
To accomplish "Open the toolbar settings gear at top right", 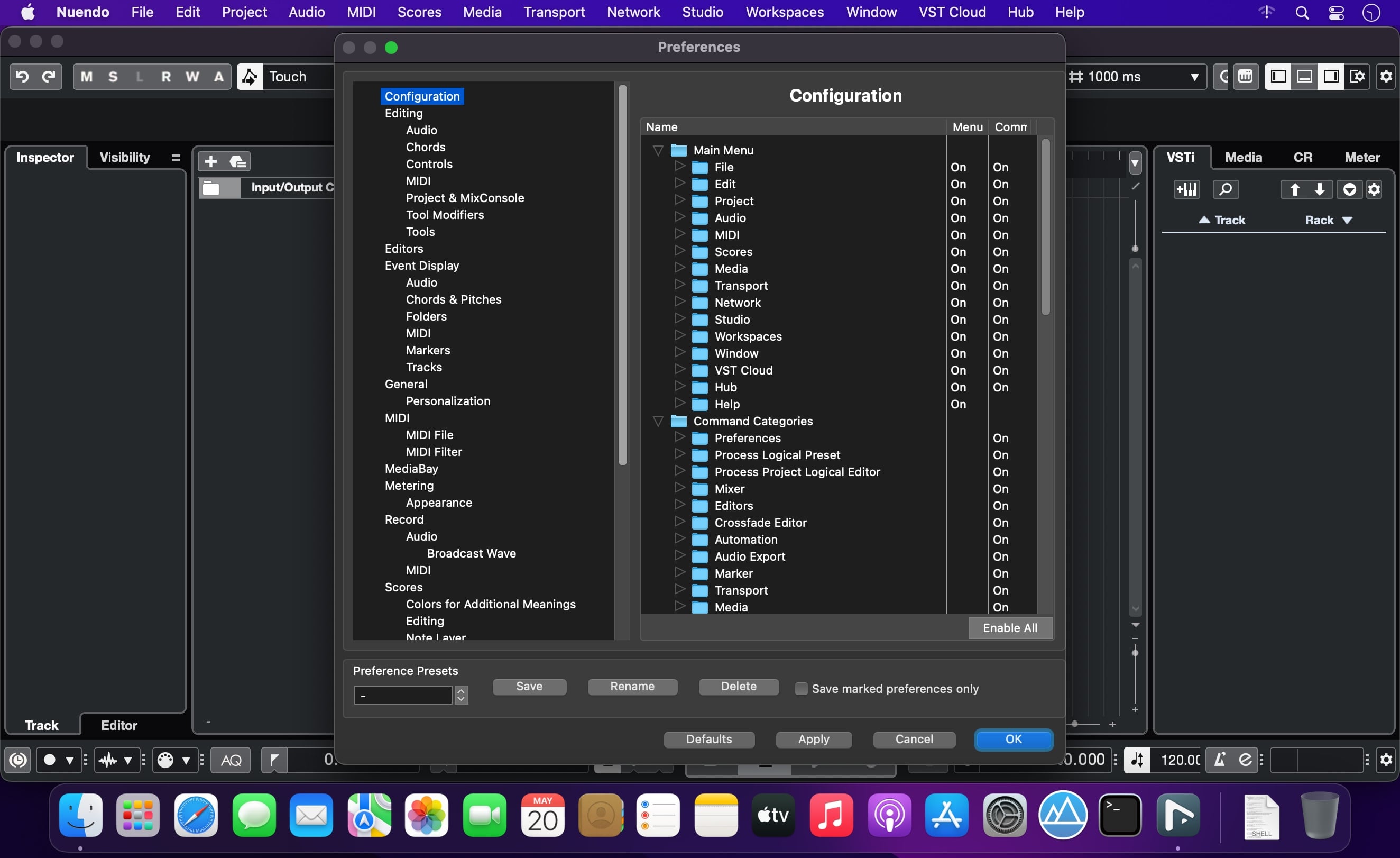I will point(1386,77).
